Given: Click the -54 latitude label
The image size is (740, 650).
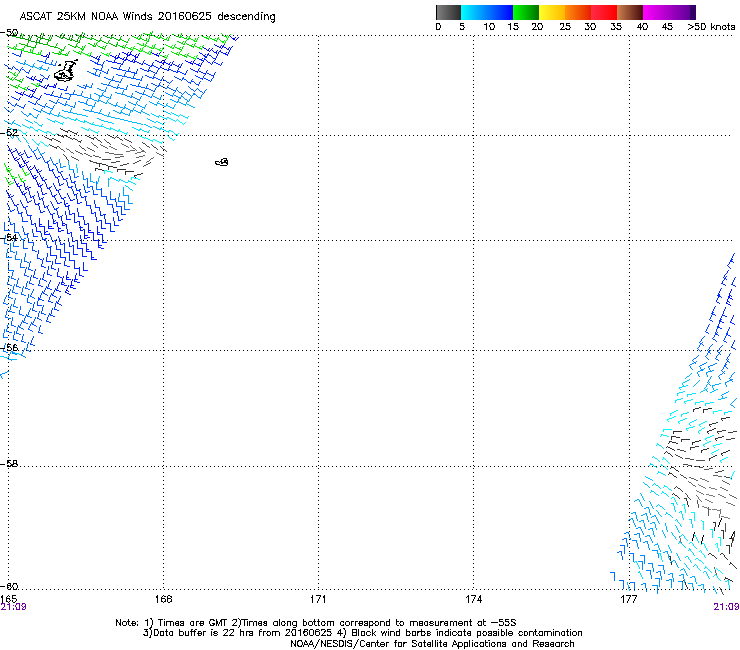Looking at the screenshot, I should (9, 237).
